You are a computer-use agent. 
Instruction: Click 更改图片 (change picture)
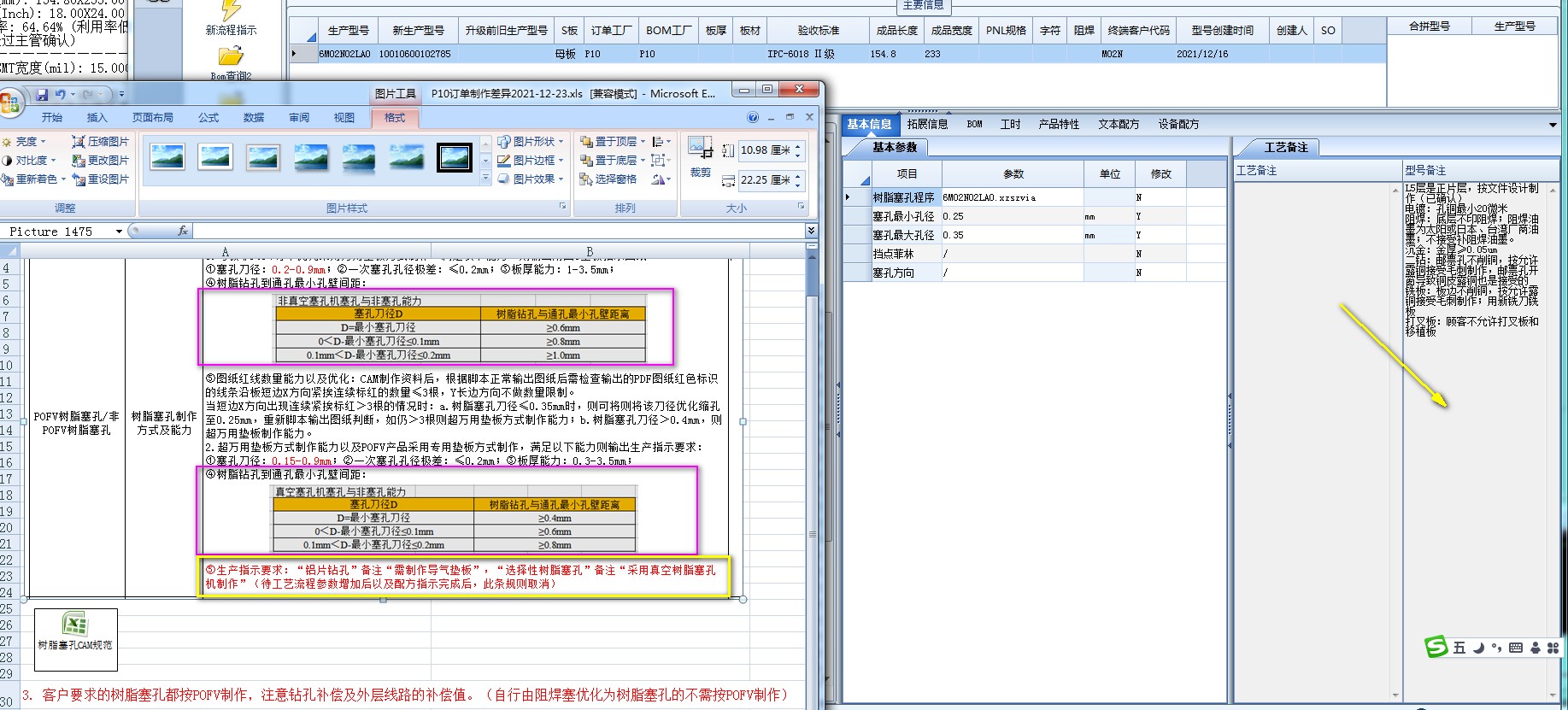point(100,161)
